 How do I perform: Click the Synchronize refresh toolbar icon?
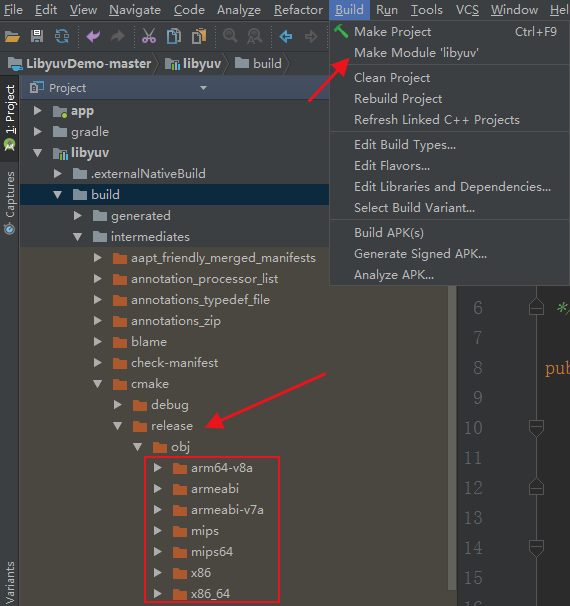tap(62, 36)
